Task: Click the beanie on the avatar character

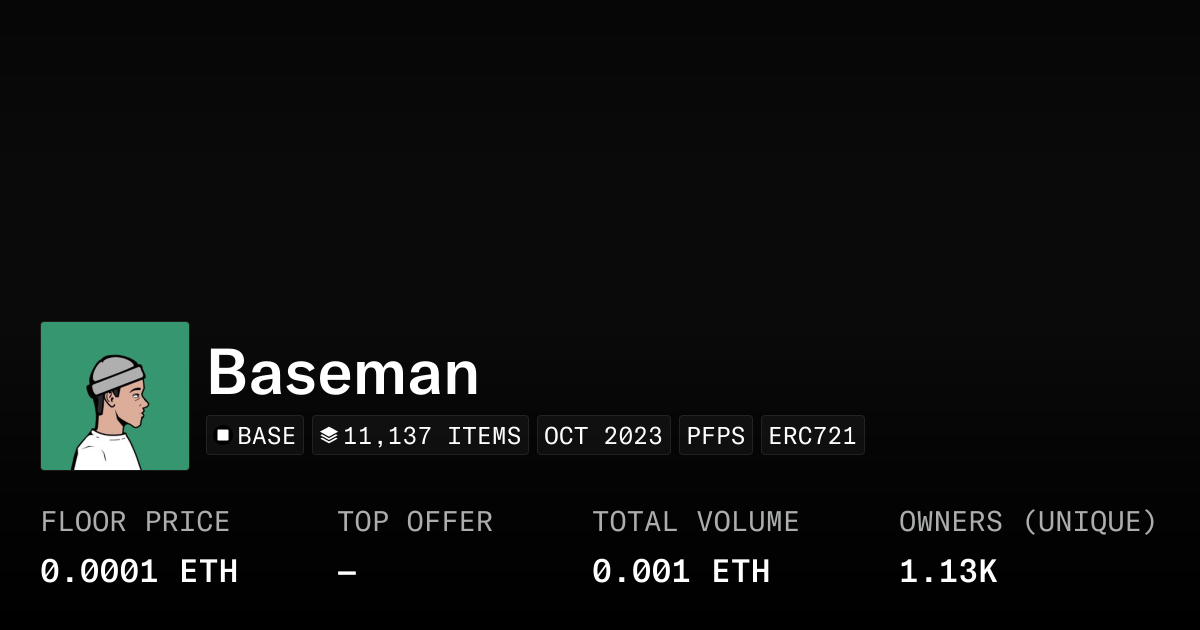Action: pos(114,375)
